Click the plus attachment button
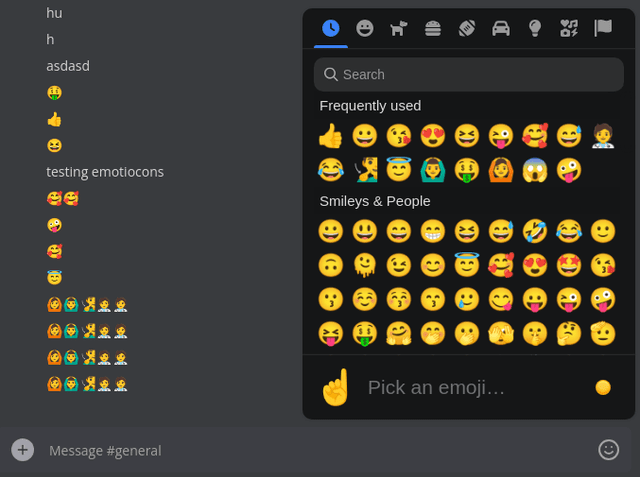The width and height of the screenshot is (640, 477). [x=22, y=450]
